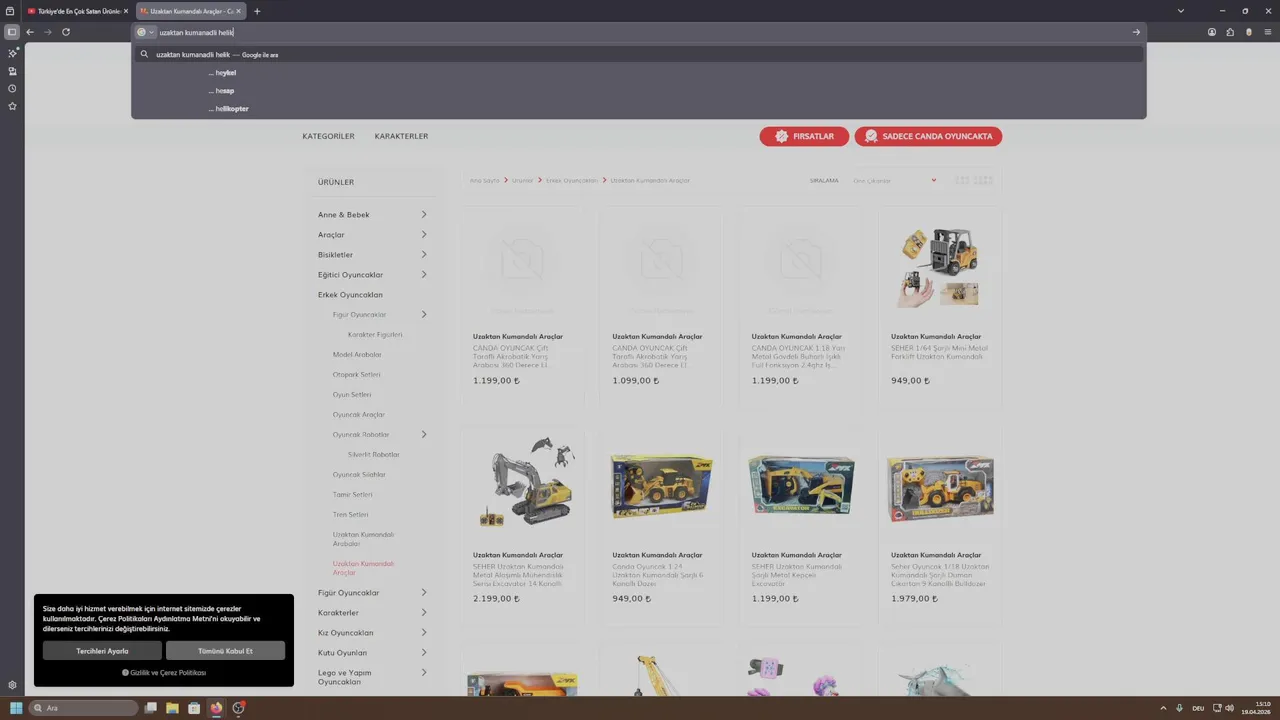Screen dimensions: 1280x720
Task: Open the SIRALAMA 'Öne Çıkanlar' sort dropdown
Action: point(894,180)
